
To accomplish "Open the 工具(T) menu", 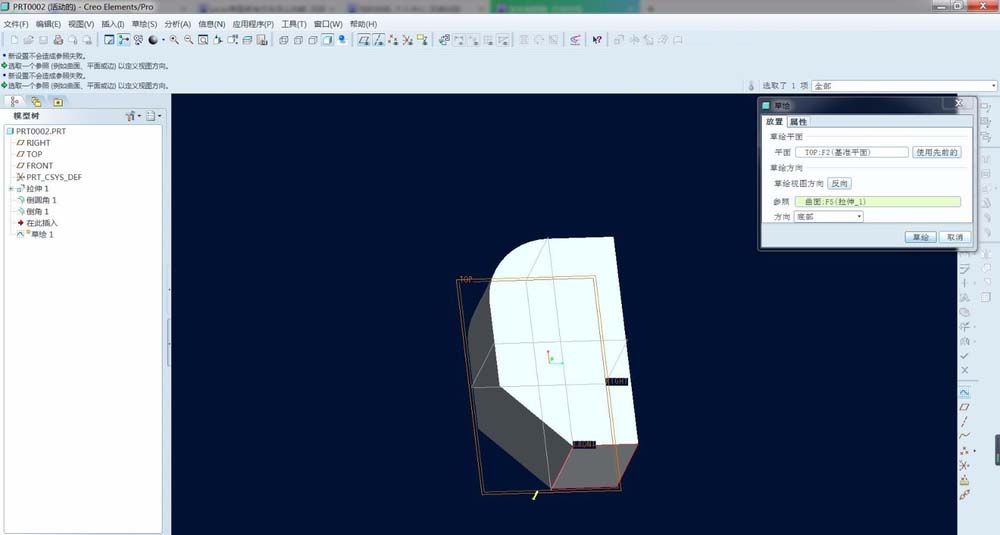I will [294, 24].
